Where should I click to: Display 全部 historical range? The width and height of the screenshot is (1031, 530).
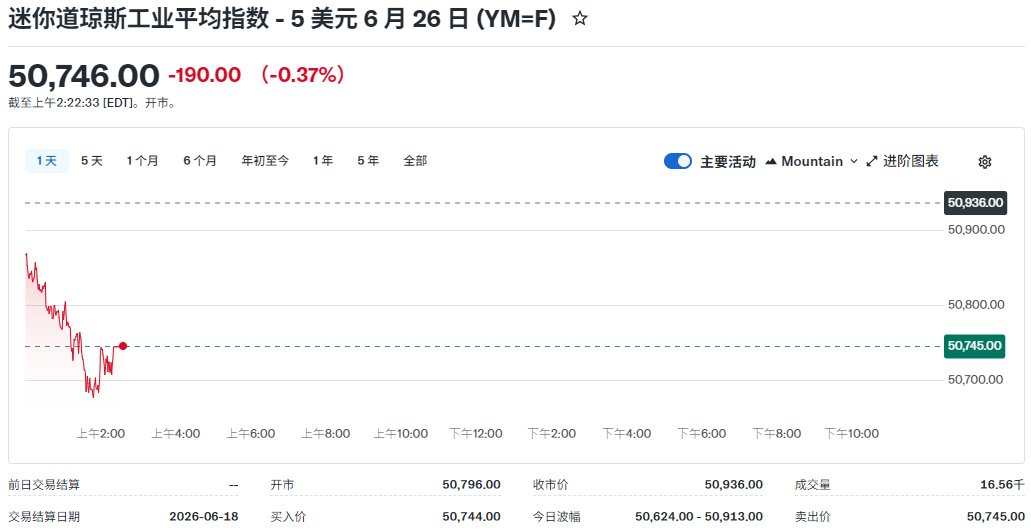415,160
